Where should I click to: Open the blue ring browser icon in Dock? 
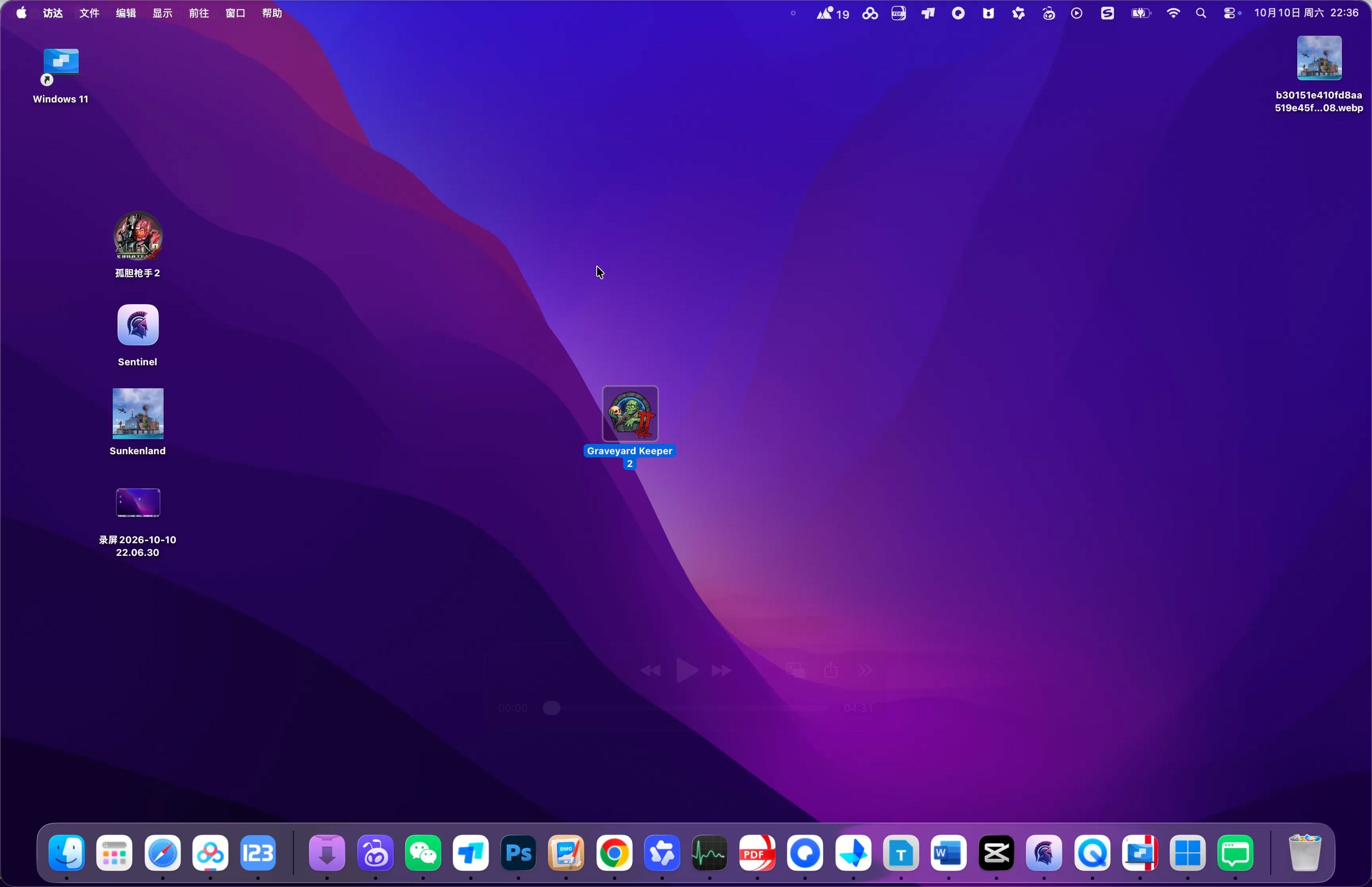coord(805,853)
